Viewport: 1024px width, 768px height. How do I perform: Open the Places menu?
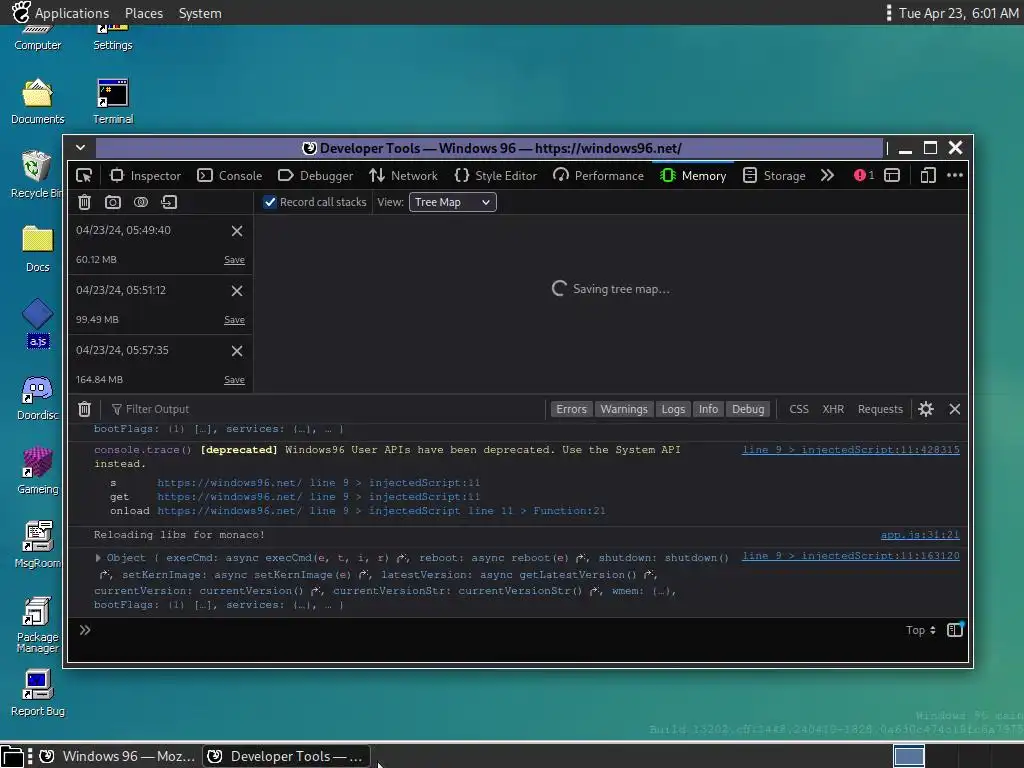coord(144,13)
